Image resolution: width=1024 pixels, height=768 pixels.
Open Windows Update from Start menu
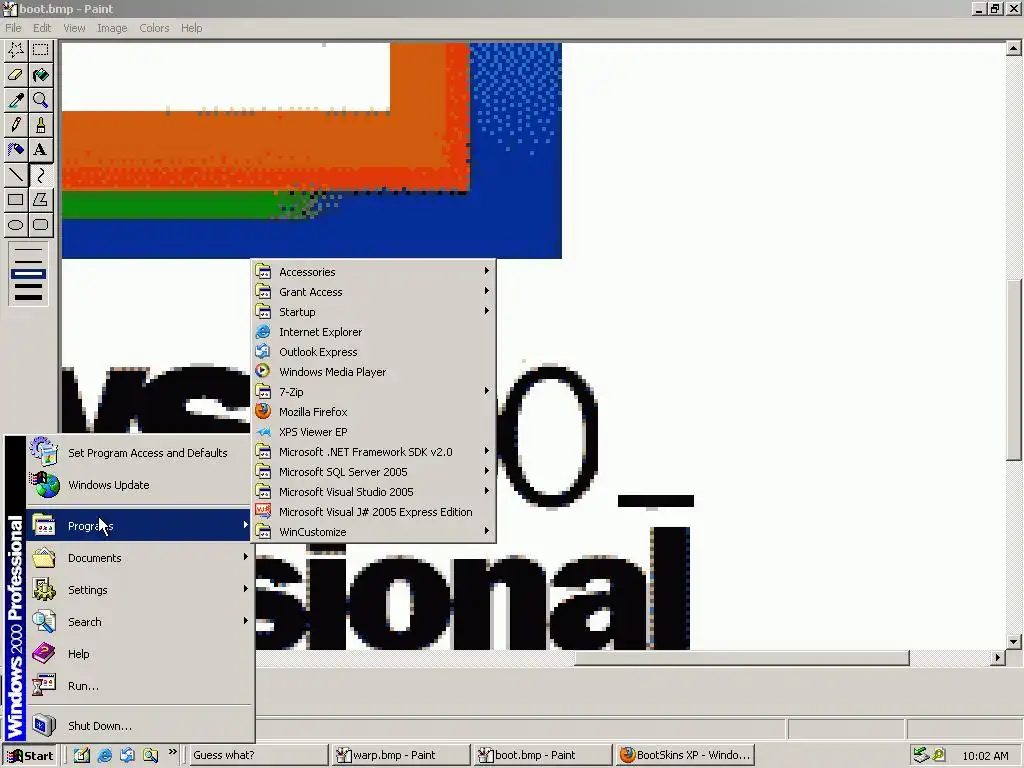(139, 485)
